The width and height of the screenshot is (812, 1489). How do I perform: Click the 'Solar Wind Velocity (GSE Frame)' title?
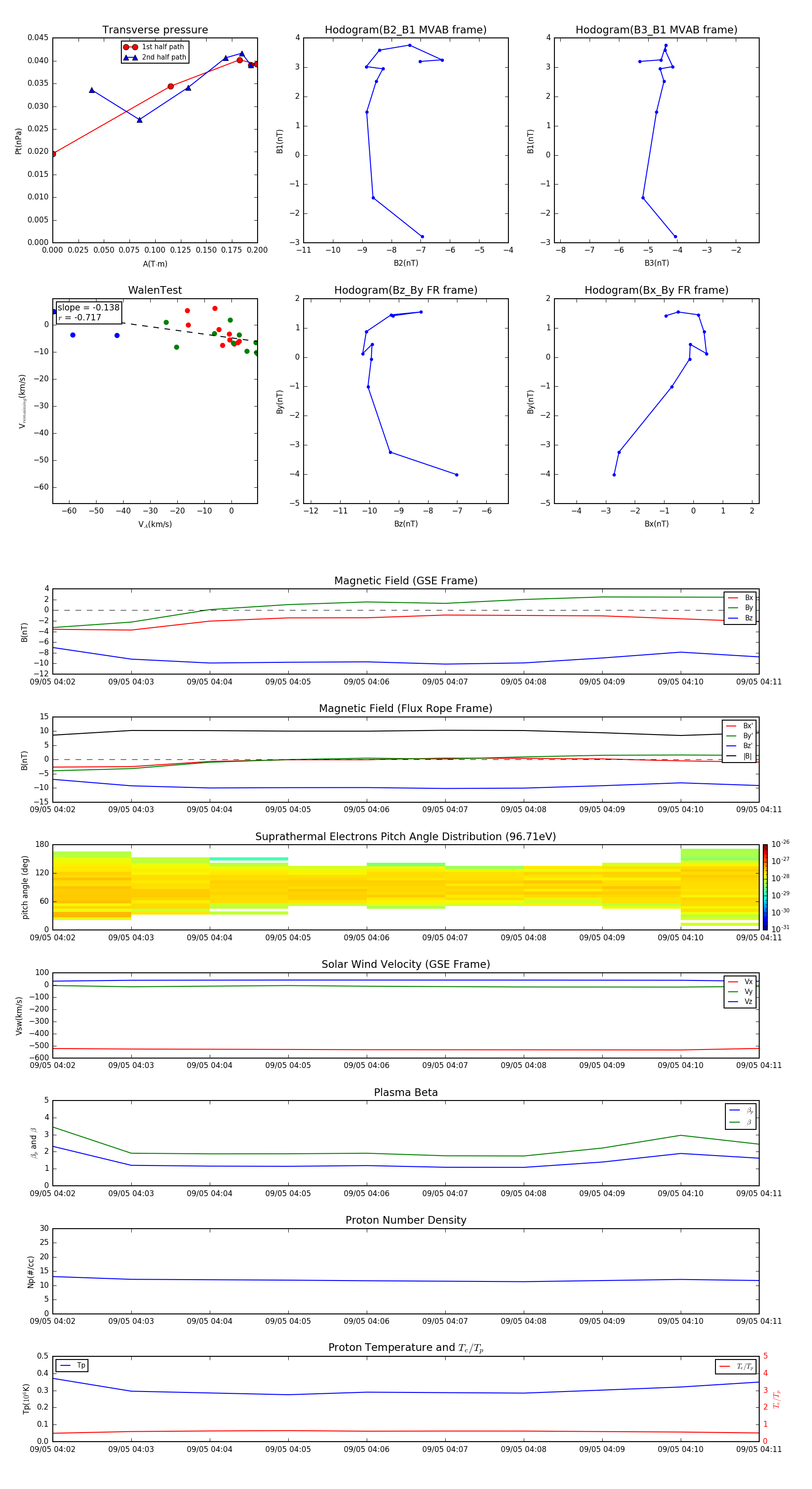pos(406,965)
